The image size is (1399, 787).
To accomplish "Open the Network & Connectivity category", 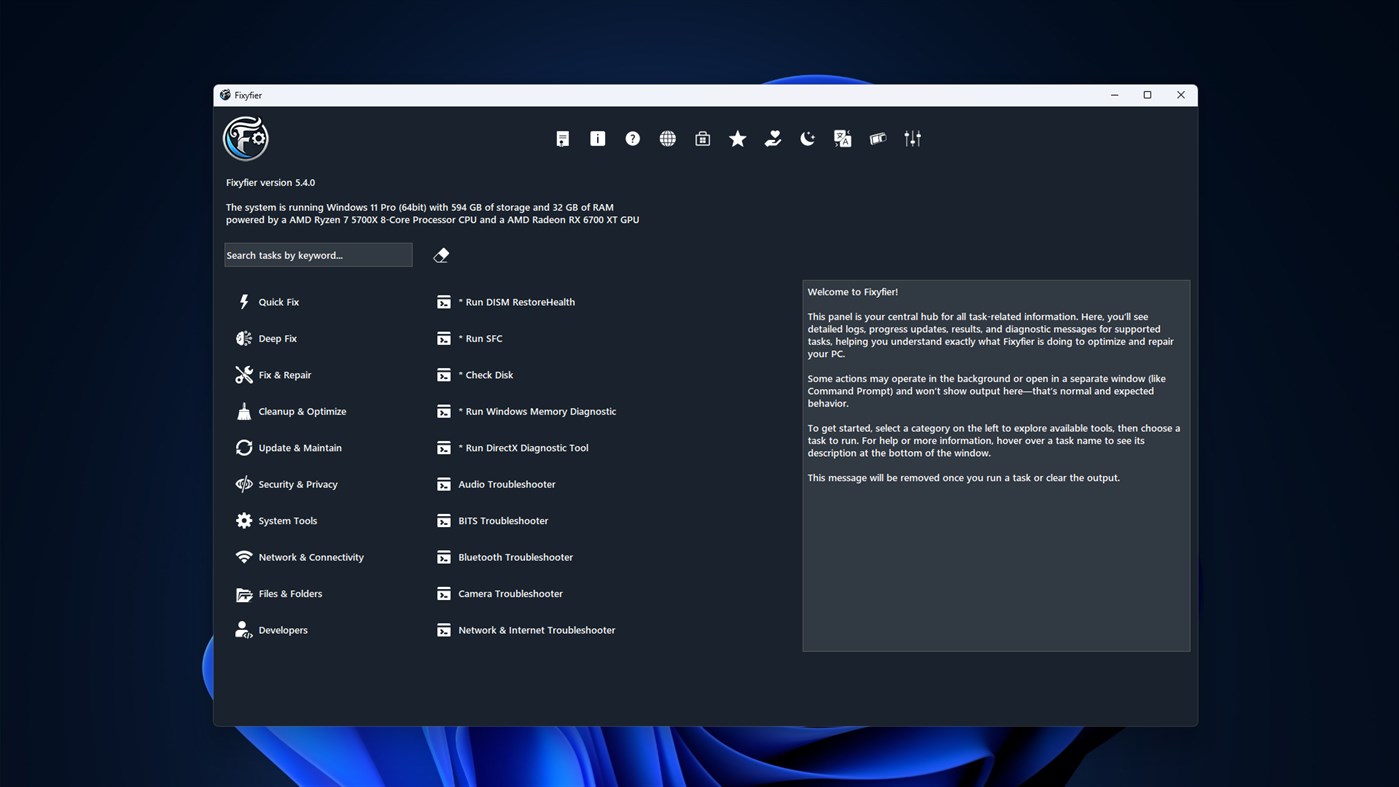I will click(x=299, y=558).
